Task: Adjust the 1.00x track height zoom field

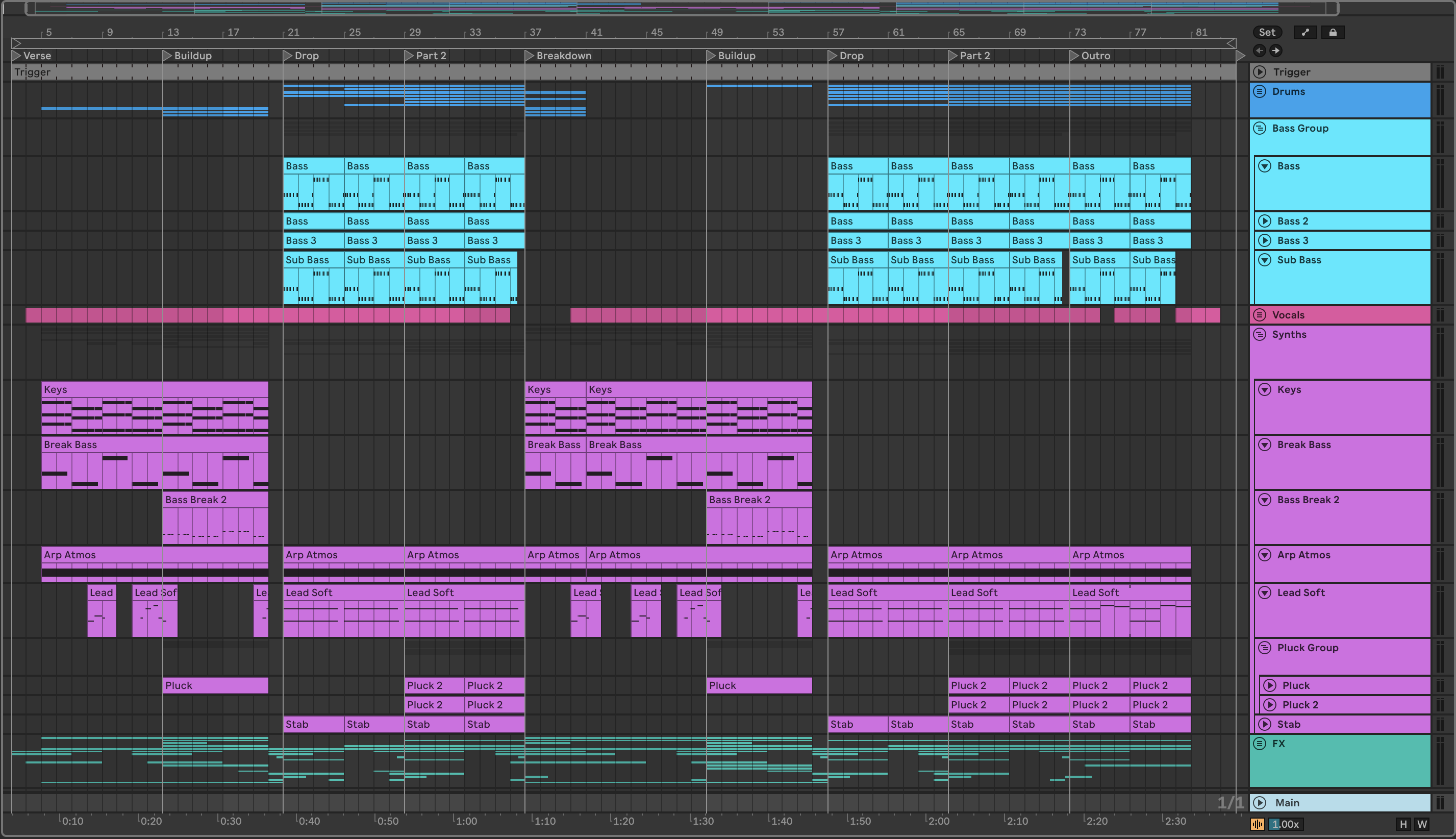Action: (x=1286, y=824)
